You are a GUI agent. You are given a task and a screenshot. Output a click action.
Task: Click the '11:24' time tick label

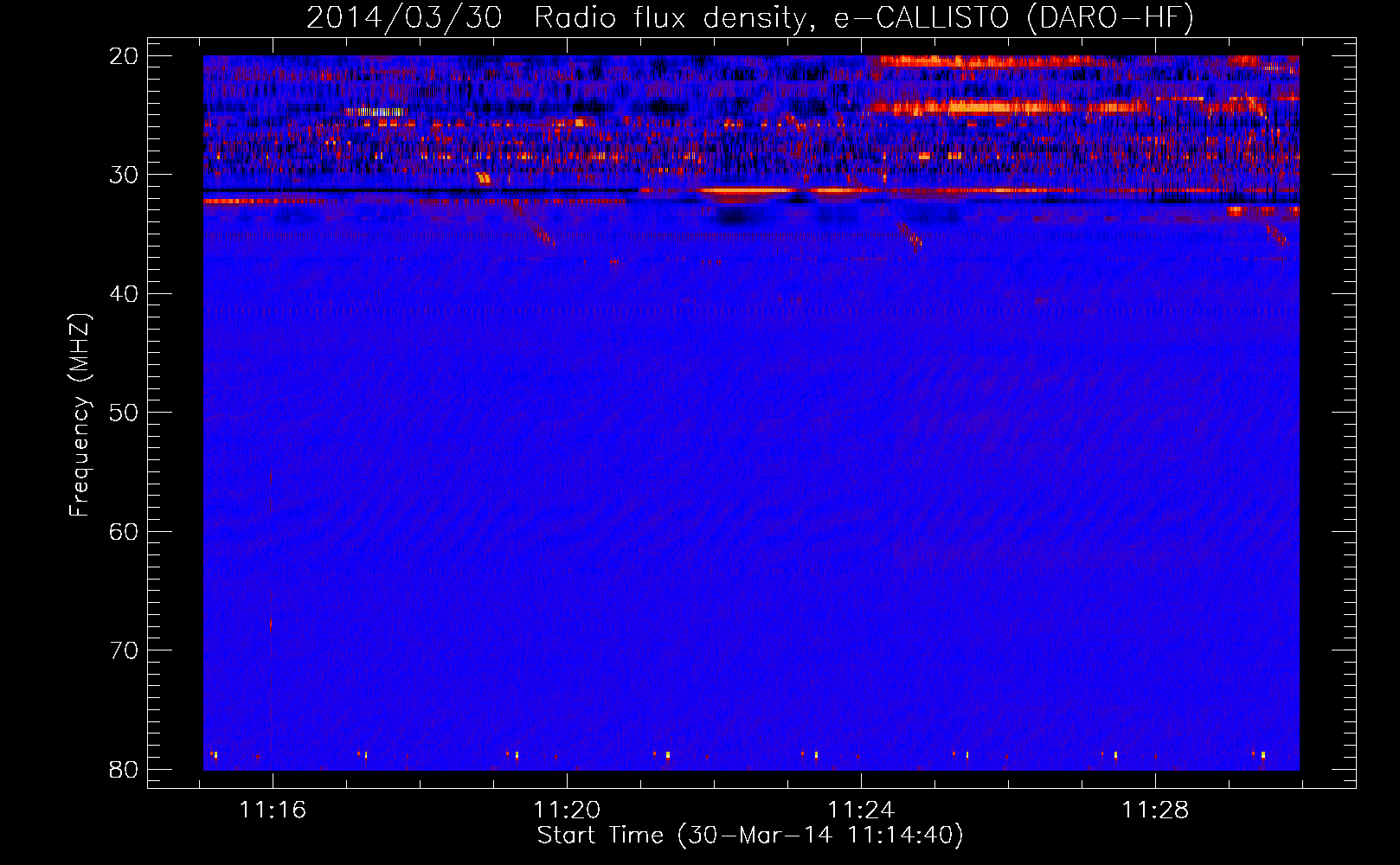tap(861, 811)
